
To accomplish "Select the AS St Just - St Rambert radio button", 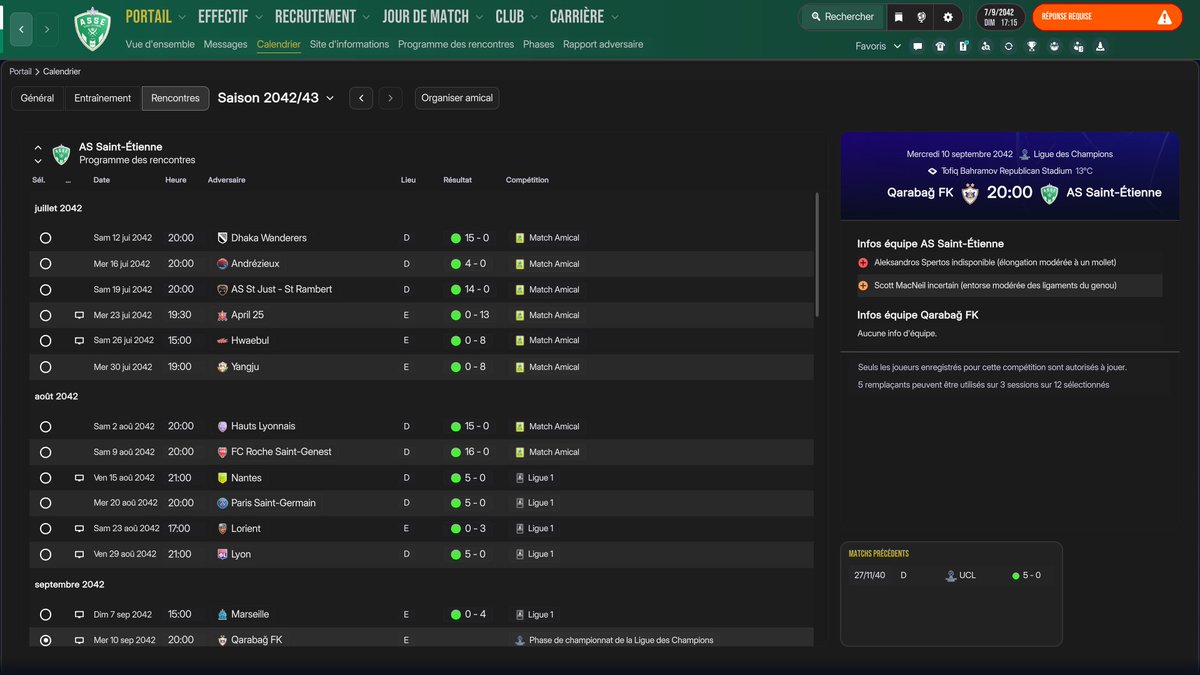I will (x=45, y=289).
